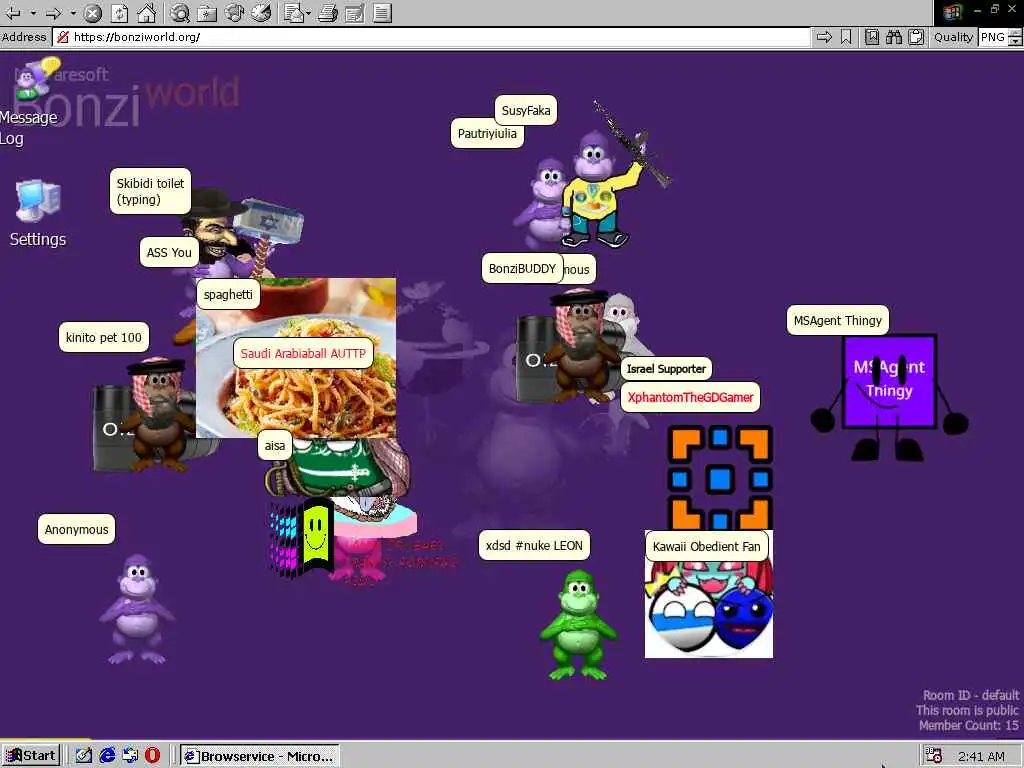Screen dimensions: 1024x768
Task: Click the 'ASS You' name bubble
Action: (x=169, y=253)
